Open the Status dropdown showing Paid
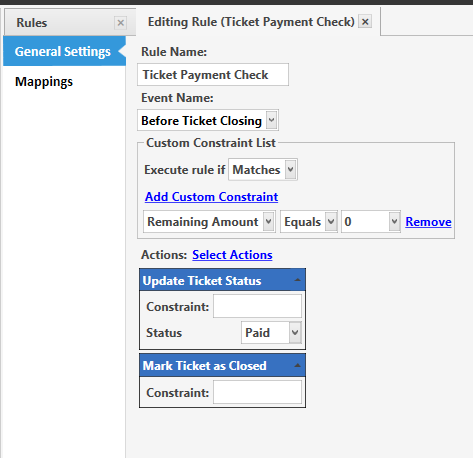Viewport: 473px width, 458px height. coord(271,333)
